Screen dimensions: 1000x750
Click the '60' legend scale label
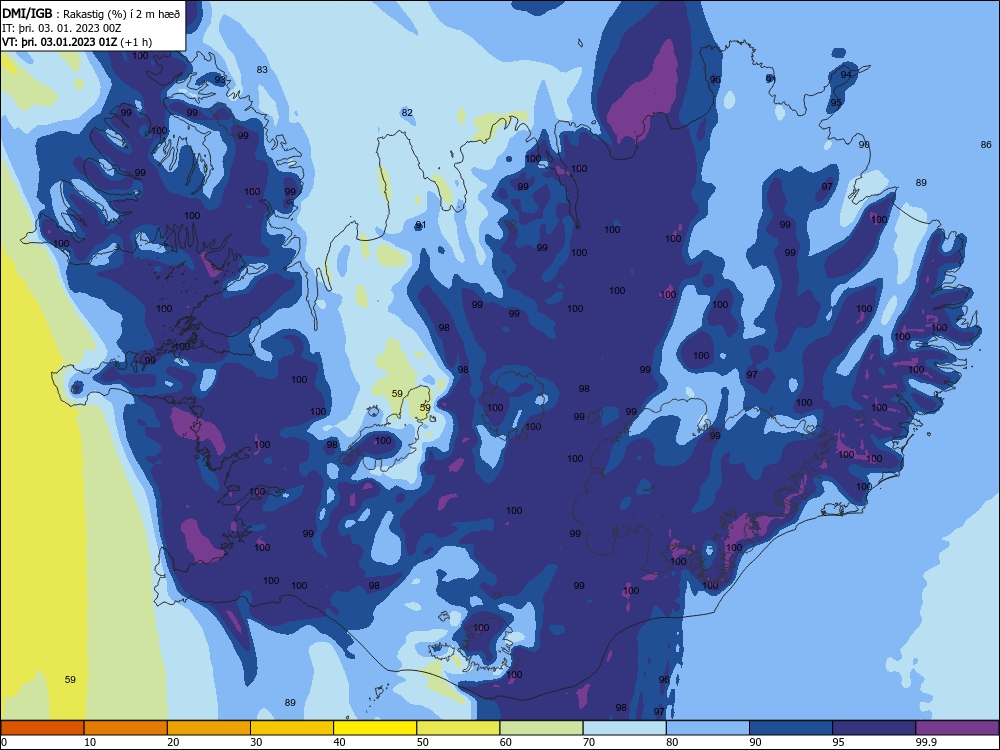(x=506, y=742)
